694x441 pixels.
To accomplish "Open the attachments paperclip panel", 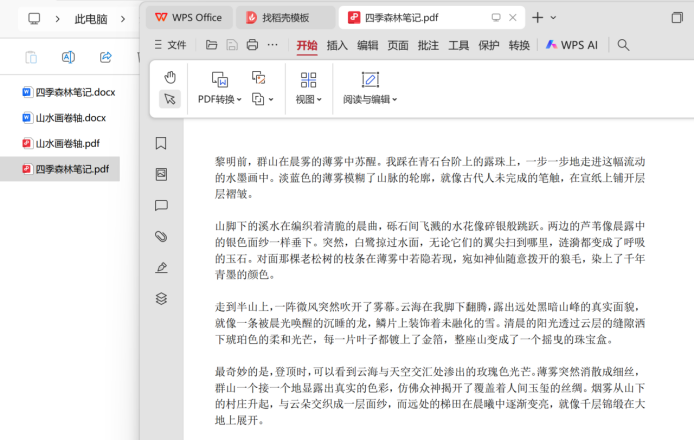I will tap(161, 236).
